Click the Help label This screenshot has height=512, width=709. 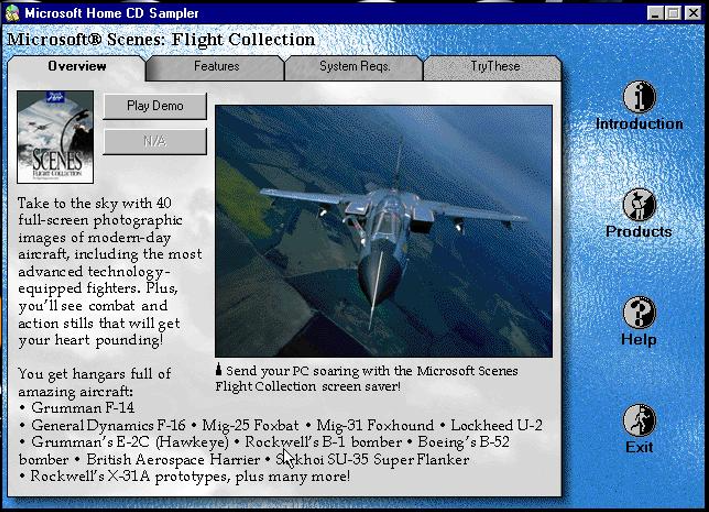tap(639, 339)
